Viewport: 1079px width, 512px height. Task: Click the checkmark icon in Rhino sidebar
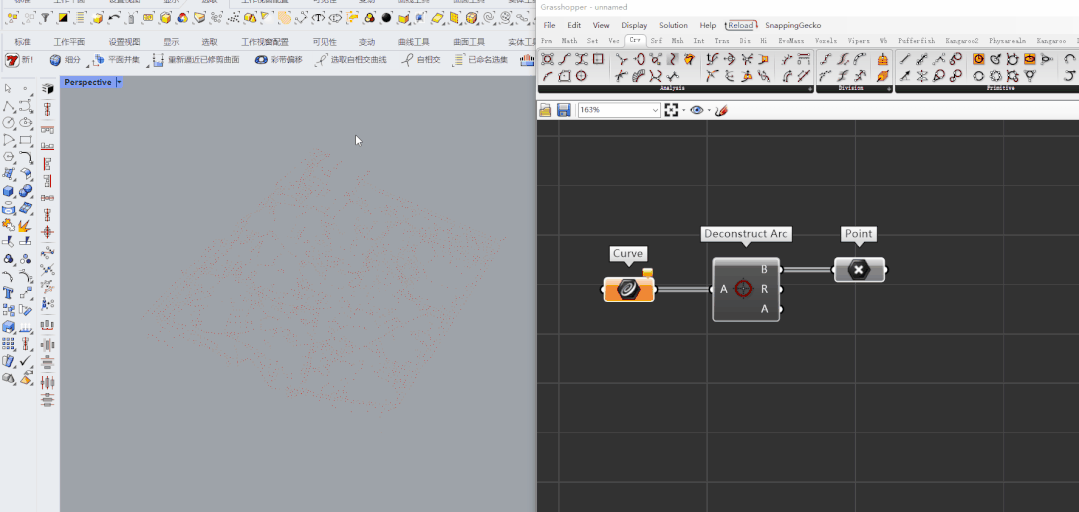(25, 360)
